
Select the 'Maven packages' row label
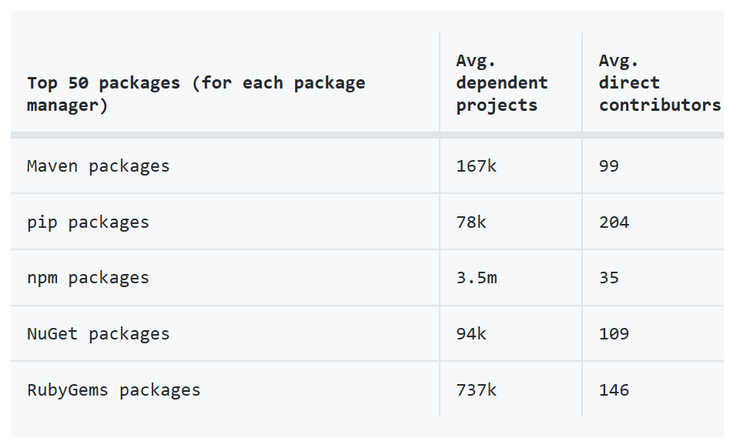[98, 166]
